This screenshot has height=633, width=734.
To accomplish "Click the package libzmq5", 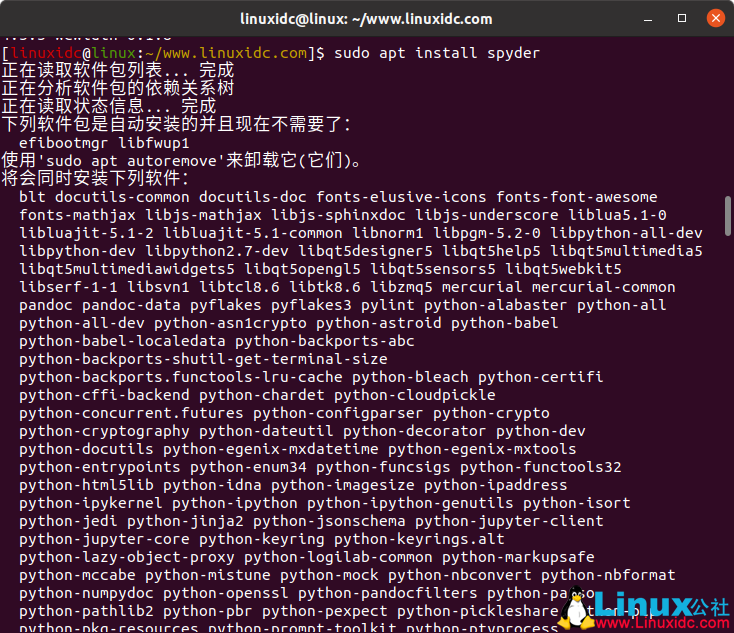I will [x=402, y=287].
